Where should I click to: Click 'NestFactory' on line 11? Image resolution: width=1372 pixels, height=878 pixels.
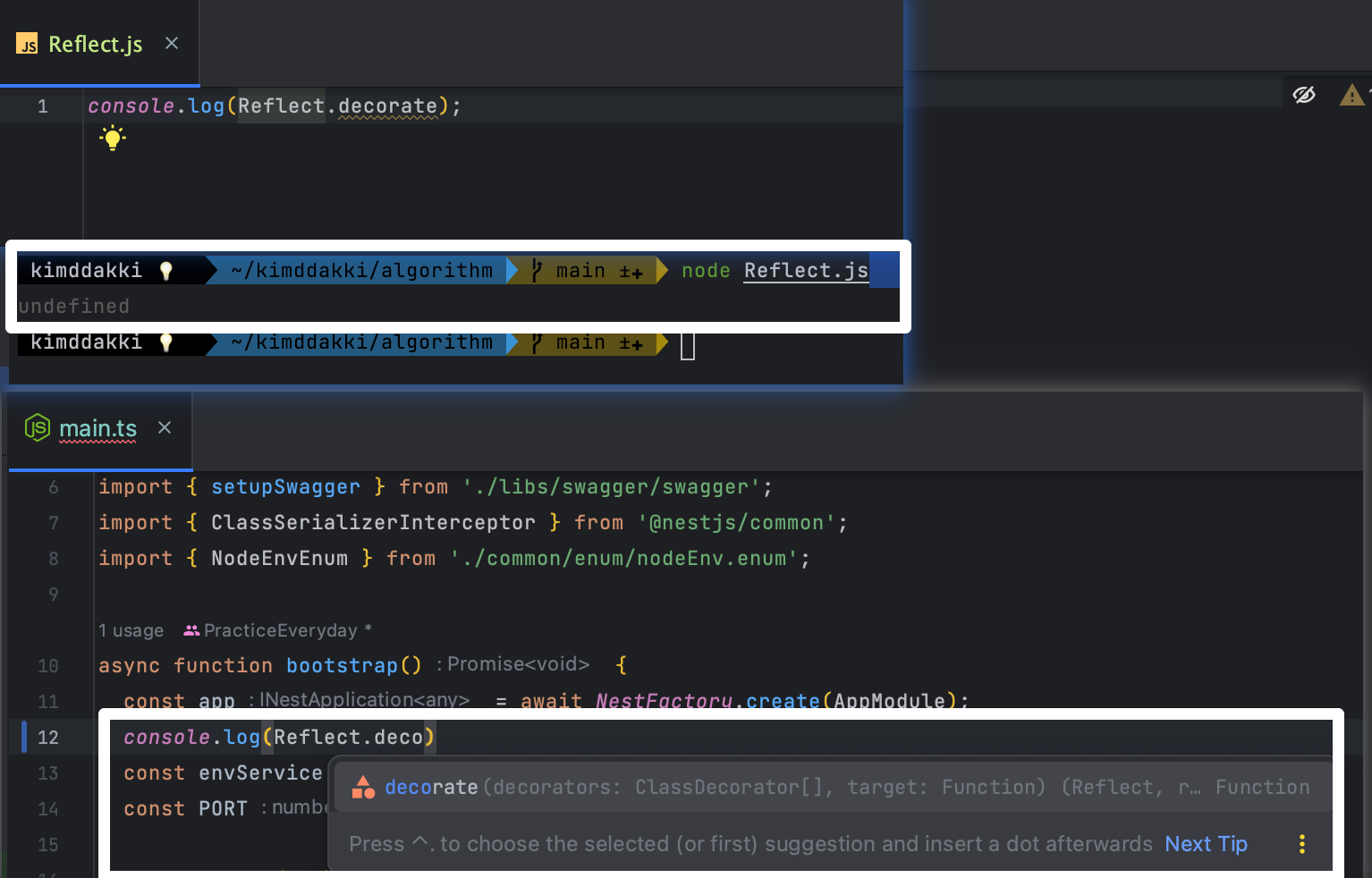pyautogui.click(x=665, y=702)
